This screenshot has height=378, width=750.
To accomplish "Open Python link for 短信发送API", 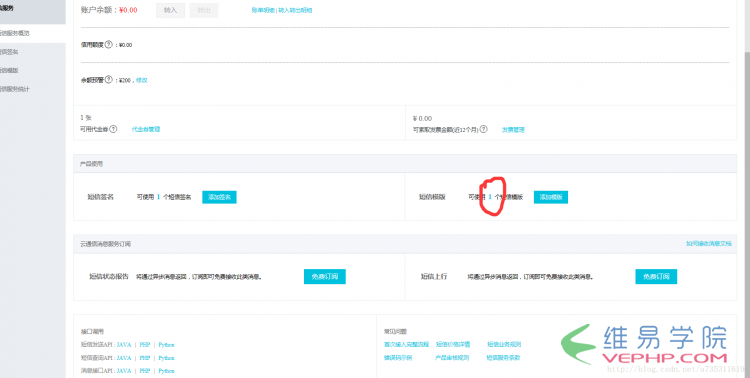I will pos(166,345).
